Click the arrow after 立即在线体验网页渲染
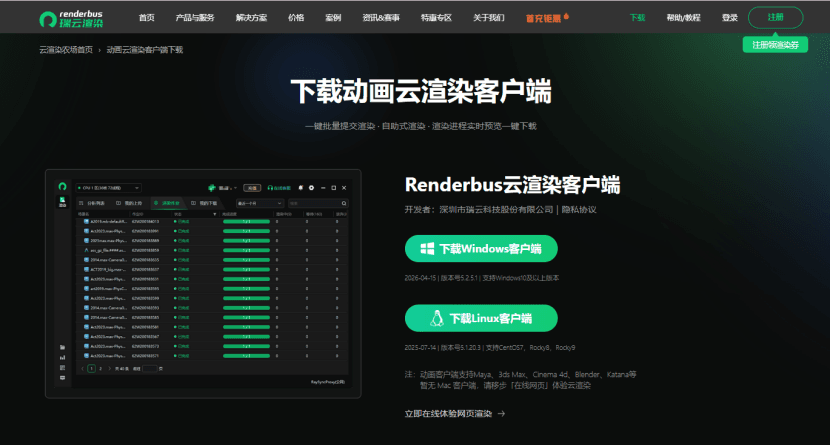The height and width of the screenshot is (446, 830). (x=501, y=413)
